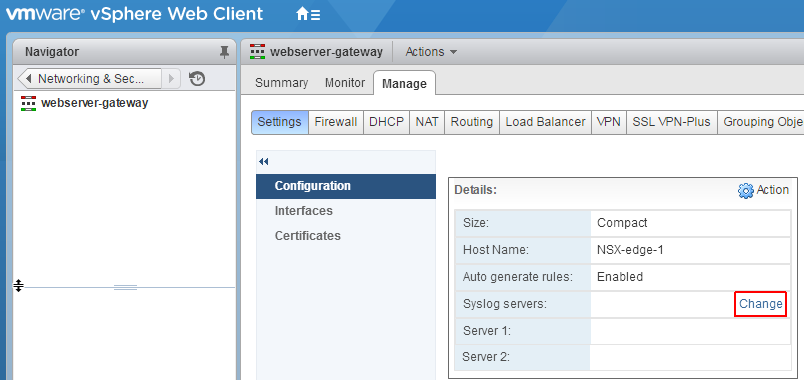This screenshot has width=804, height=380.
Task: Open the home menu icon
Action: [x=308, y=14]
